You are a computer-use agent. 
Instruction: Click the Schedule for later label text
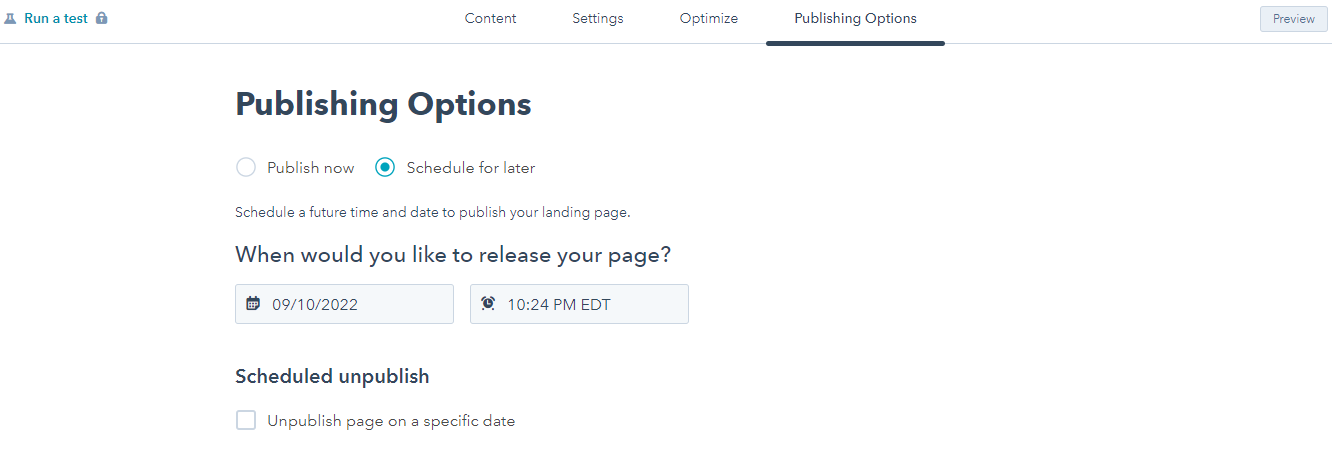coord(471,168)
